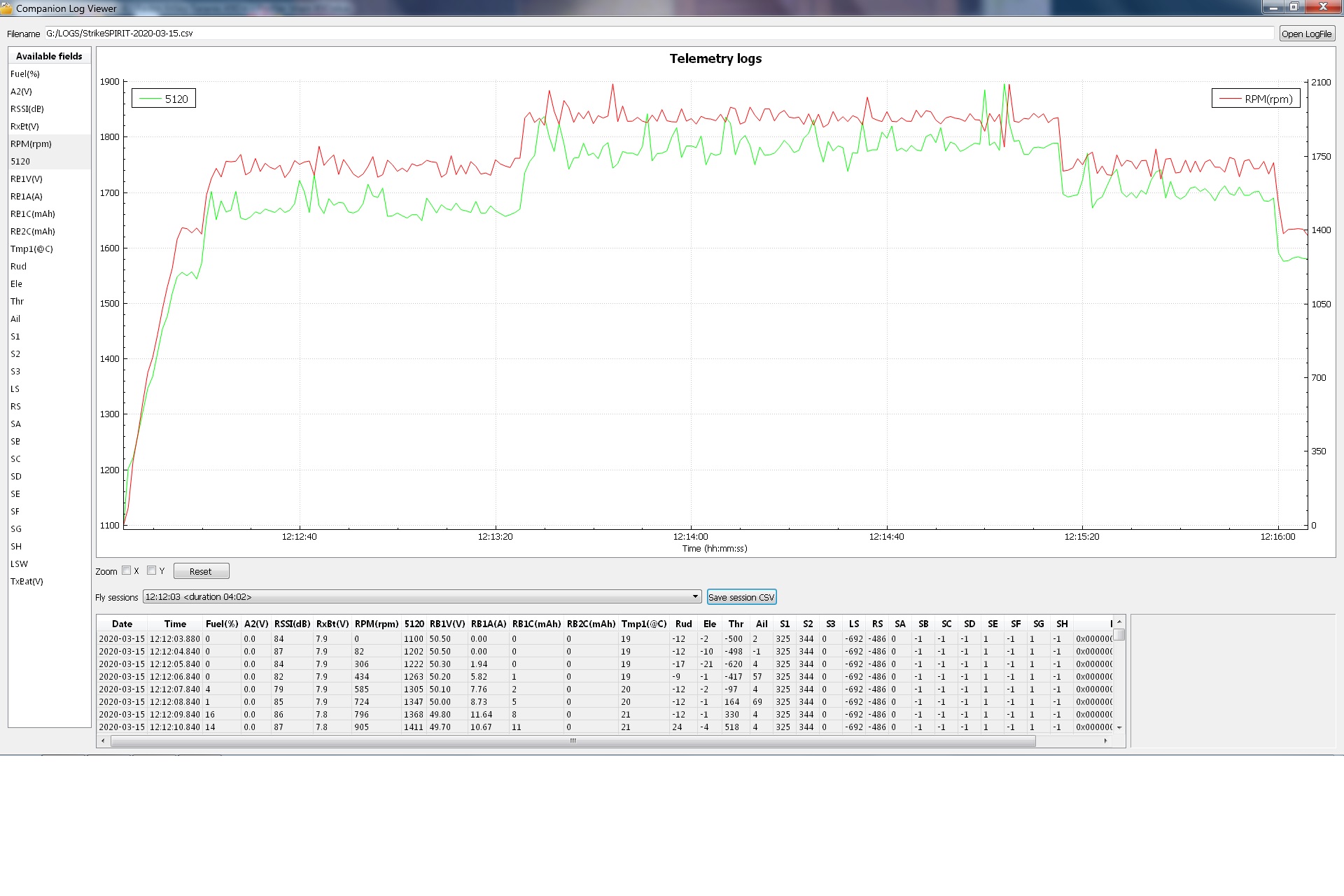The image size is (1344, 896).
Task: Deselect the RPM(rpm) field
Action: click(x=31, y=144)
